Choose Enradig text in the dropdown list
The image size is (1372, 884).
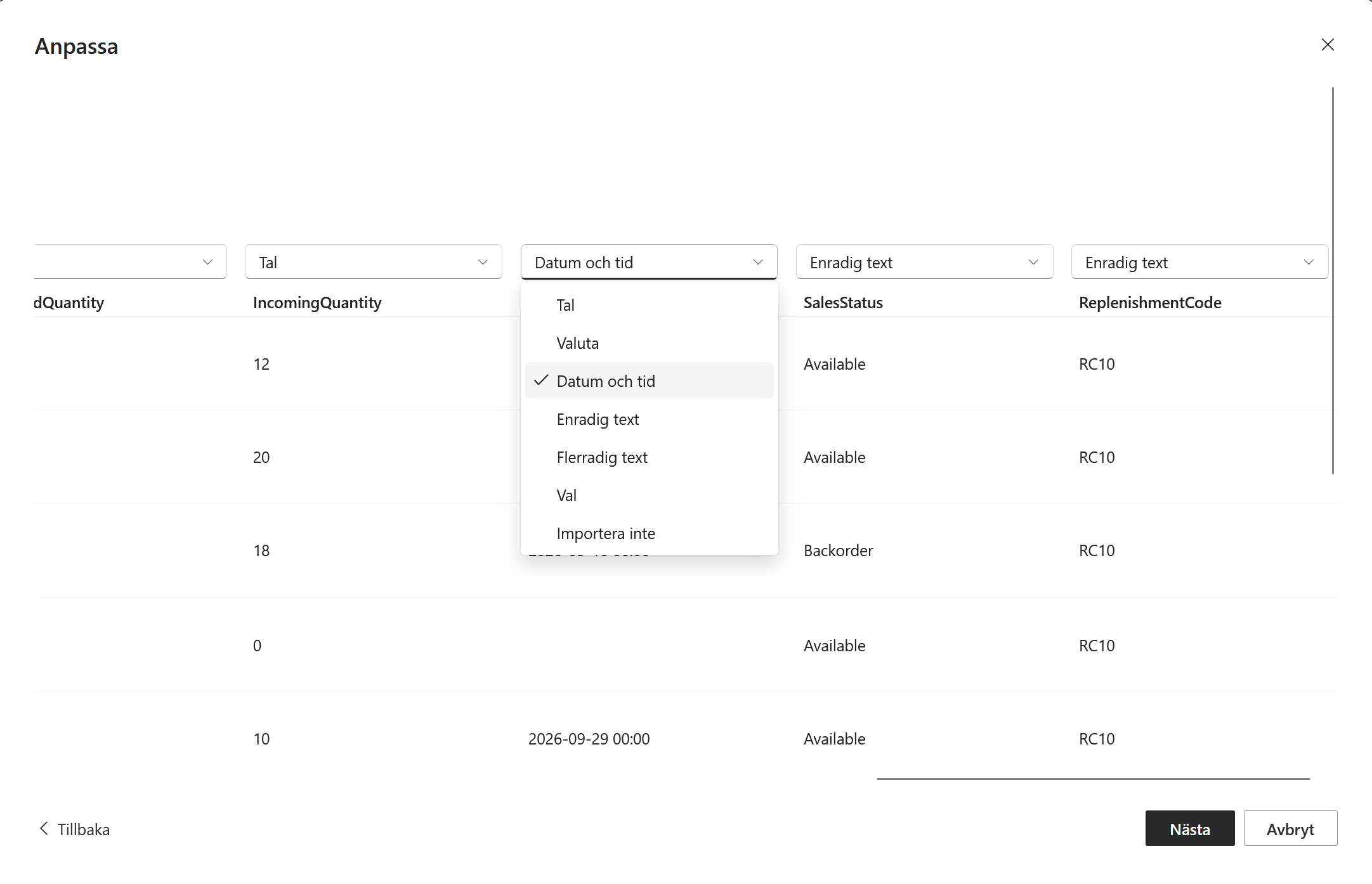649,419
